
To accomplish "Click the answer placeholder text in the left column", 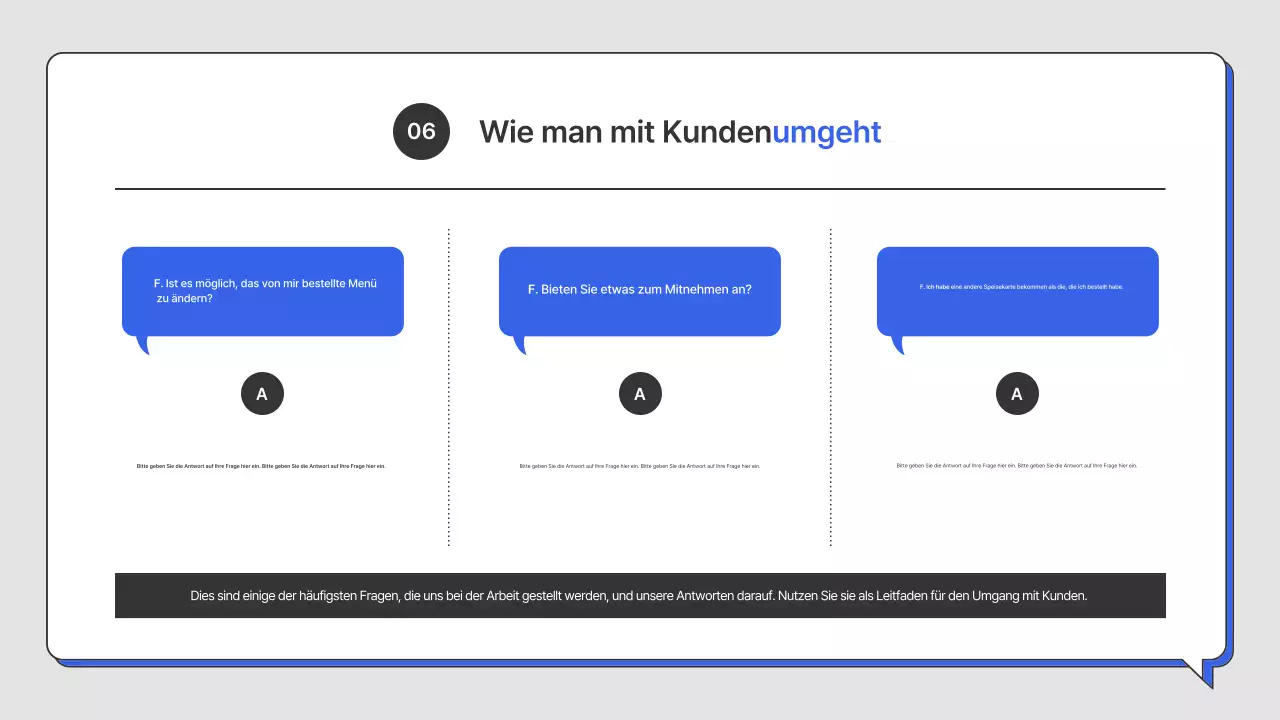I will [262, 465].
